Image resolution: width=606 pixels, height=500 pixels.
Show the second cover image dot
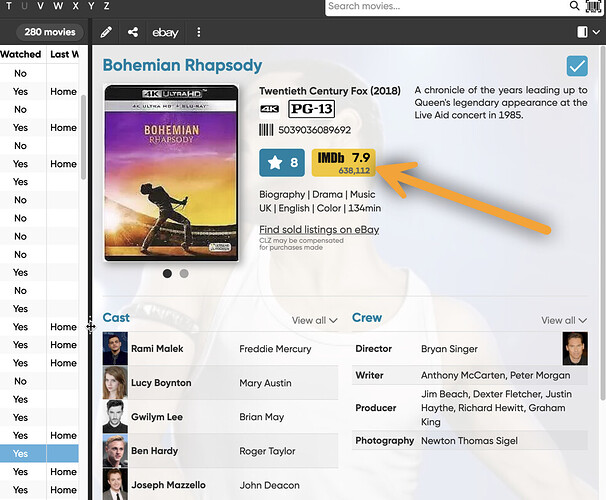point(184,273)
